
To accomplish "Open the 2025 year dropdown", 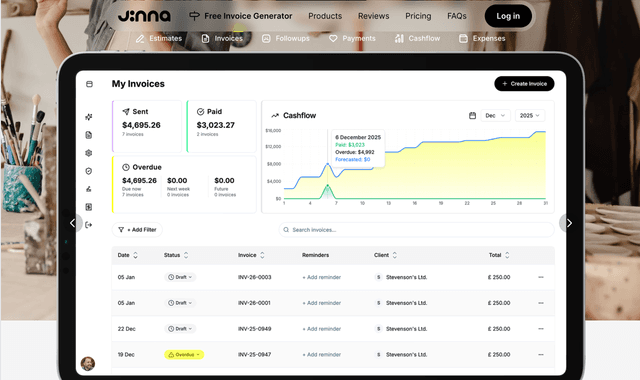I will pos(530,116).
